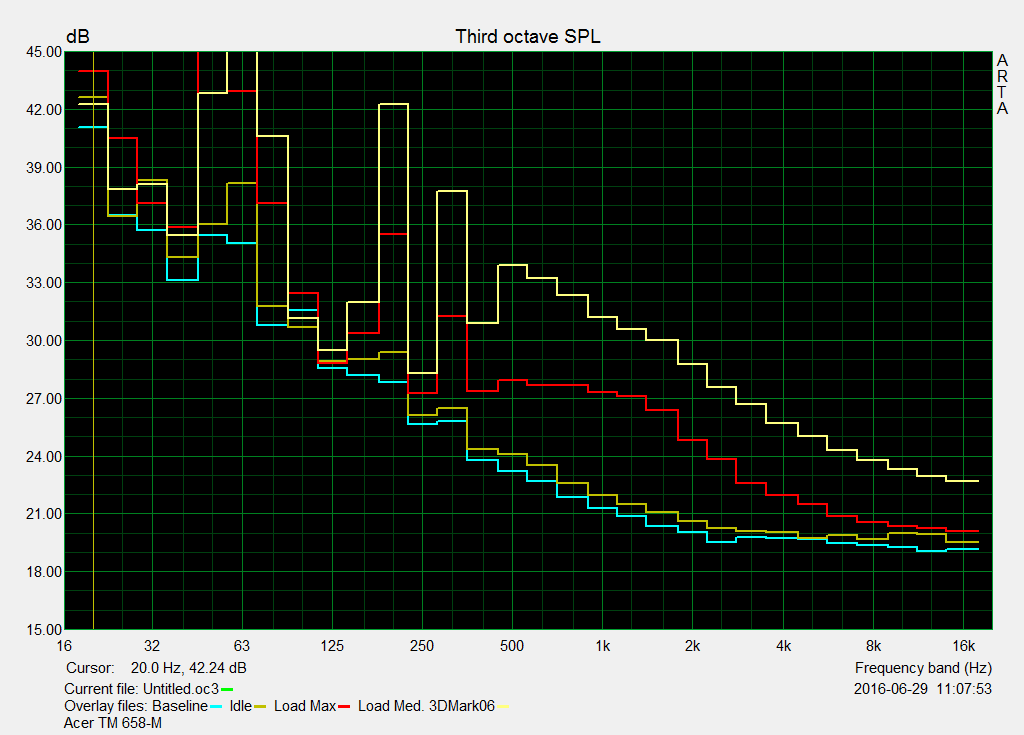Click the red Load Max legend swatch

tap(344, 707)
